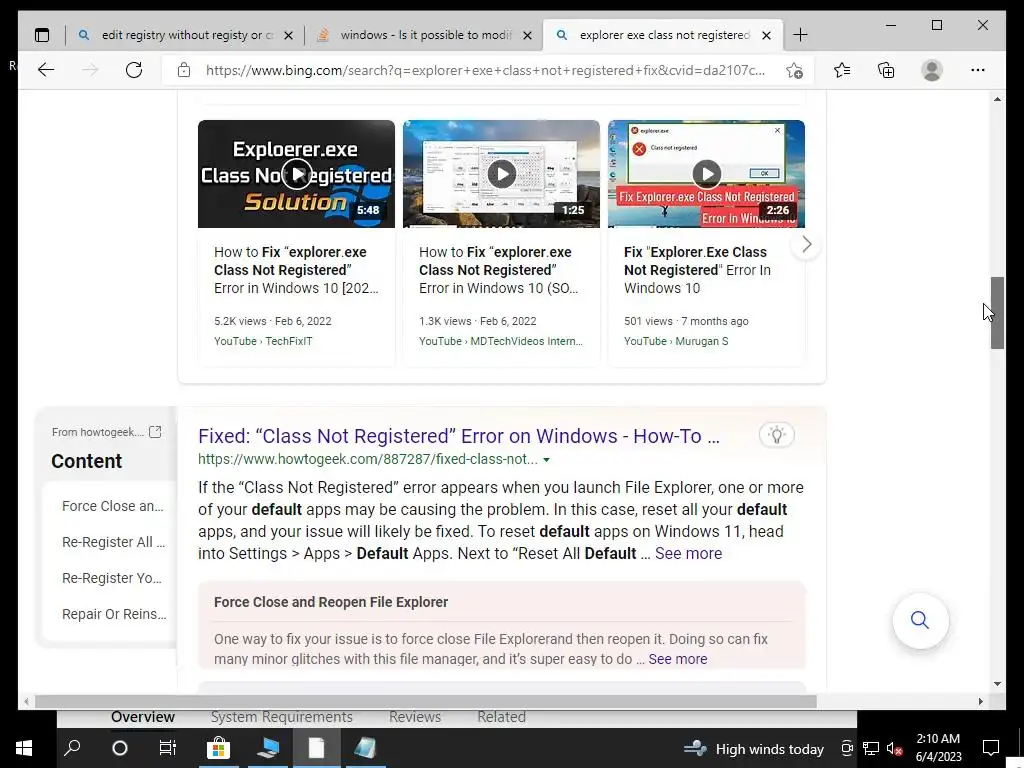Click 'YouTube › TechFixIT' source text
Image resolution: width=1024 pixels, height=768 pixels.
tap(263, 341)
